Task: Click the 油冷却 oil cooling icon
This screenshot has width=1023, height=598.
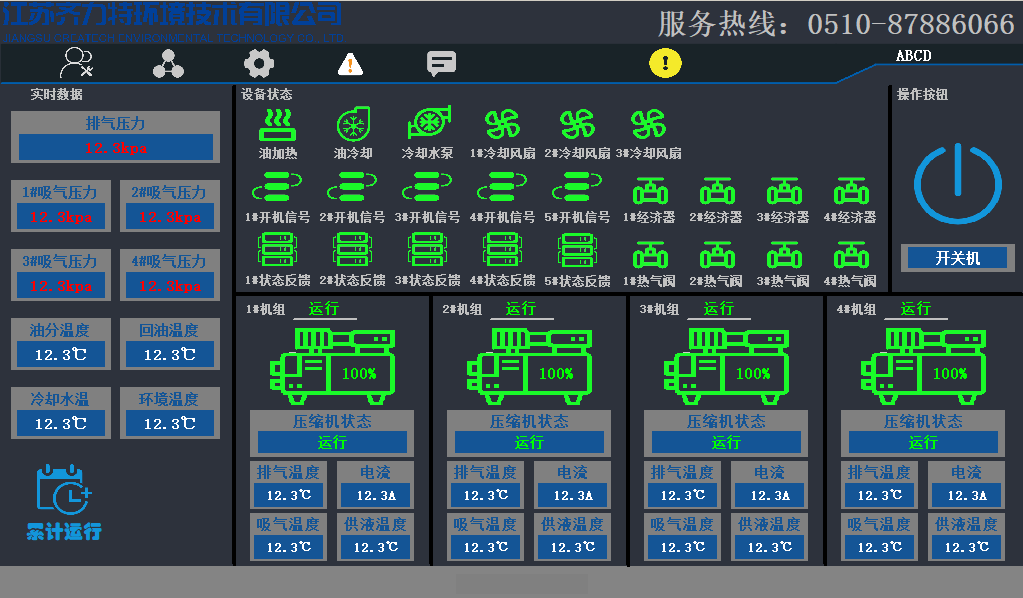Action: pos(352,125)
